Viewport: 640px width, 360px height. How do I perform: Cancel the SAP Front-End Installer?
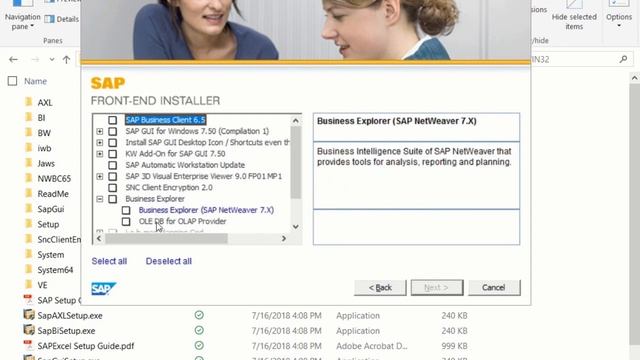(494, 288)
